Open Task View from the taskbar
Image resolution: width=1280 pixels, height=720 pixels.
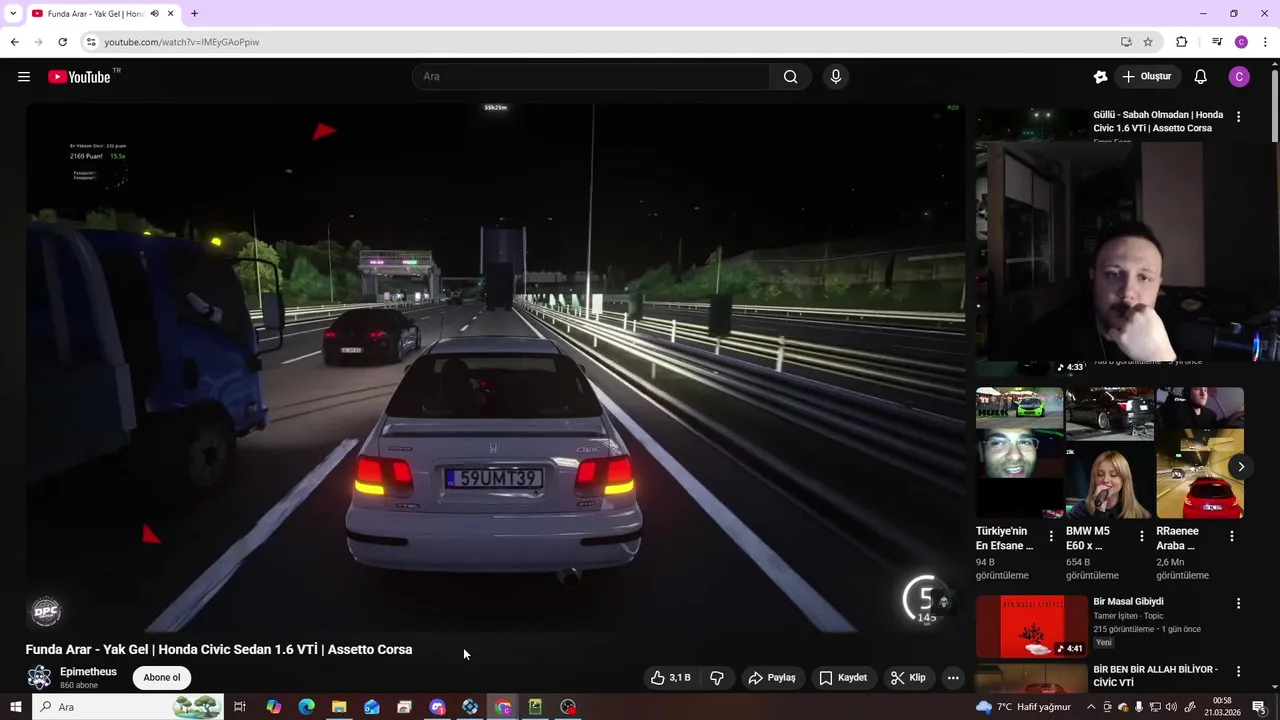point(240,707)
